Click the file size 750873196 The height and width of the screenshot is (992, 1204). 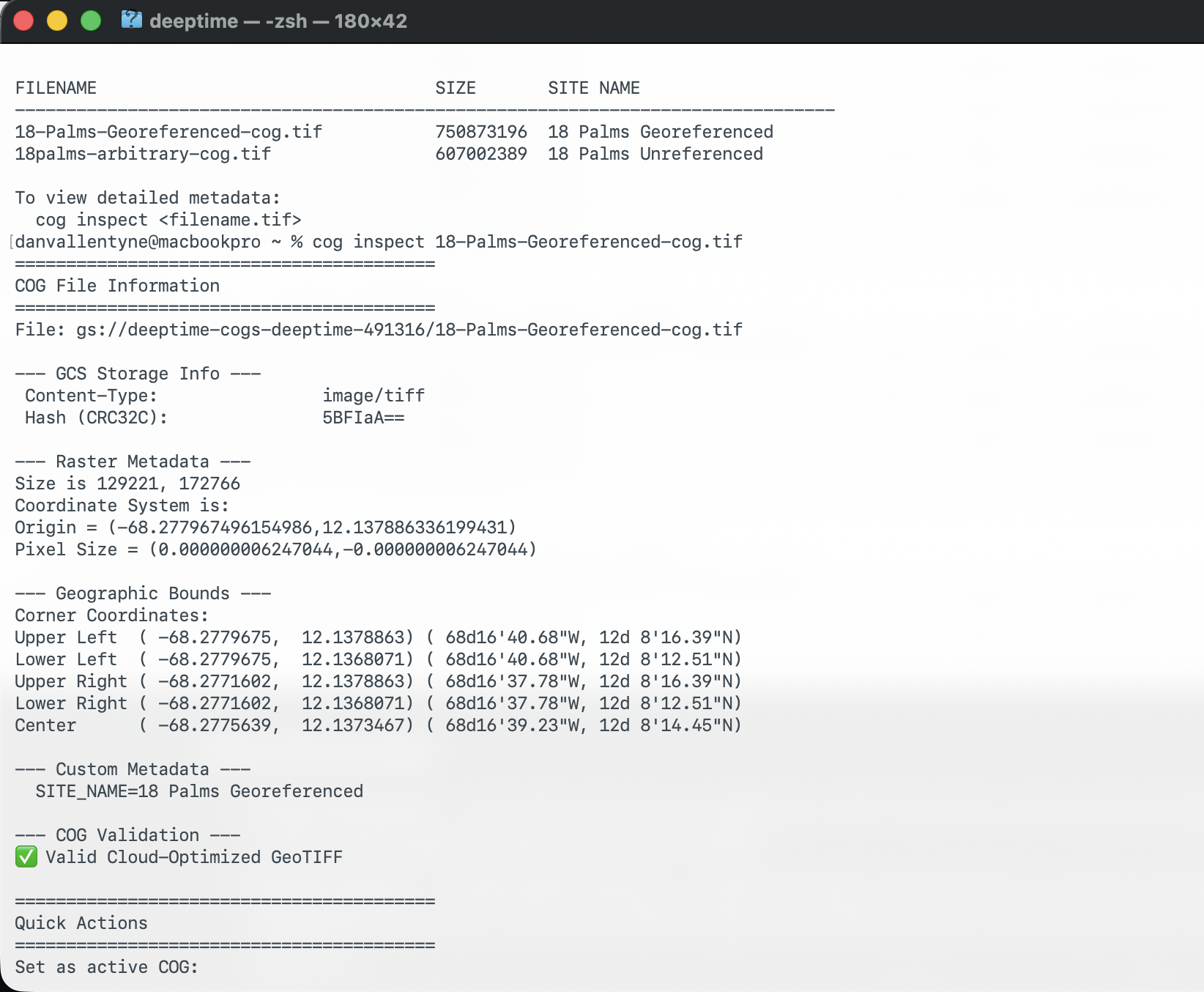pos(480,132)
